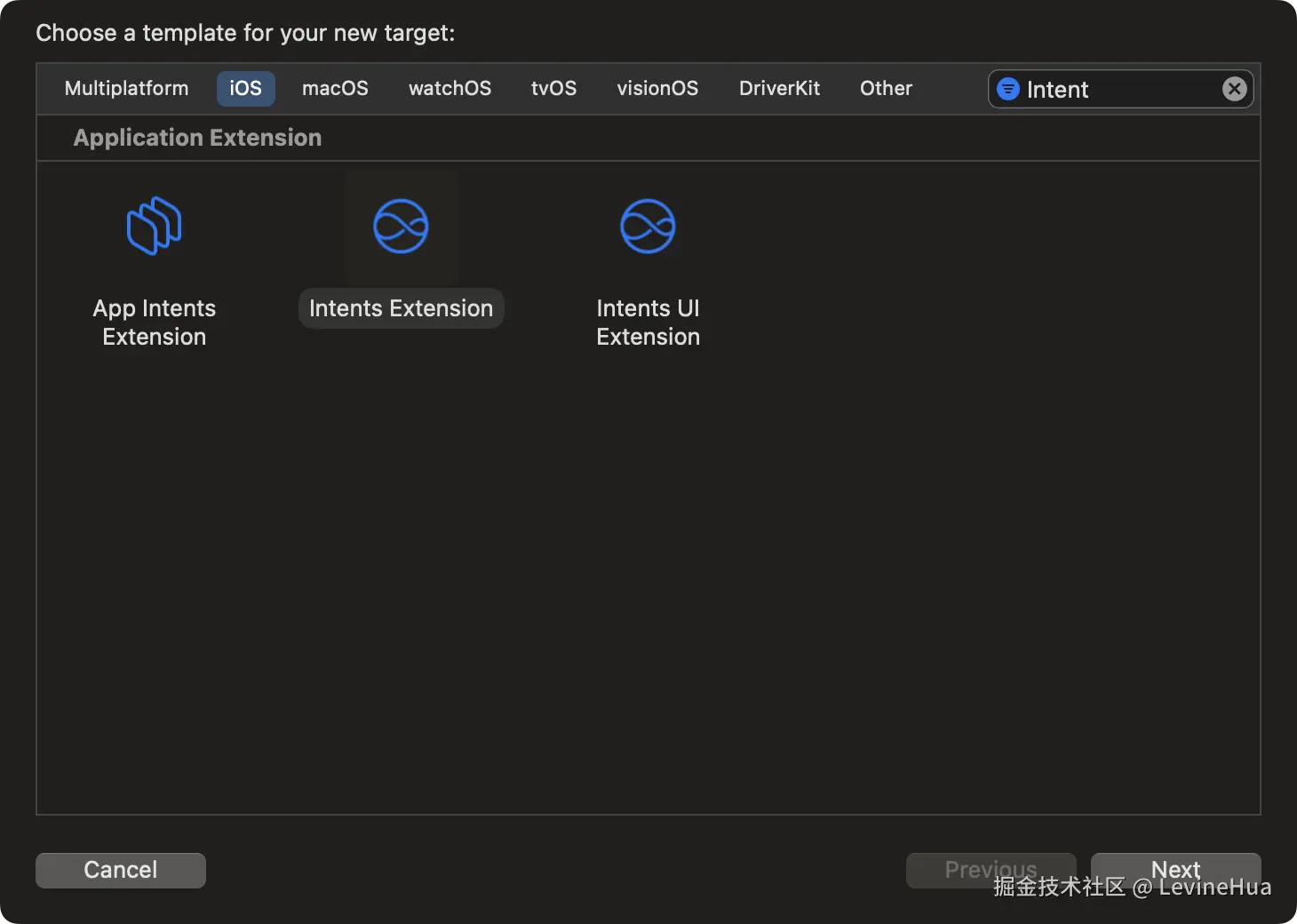Click the App Intents Extension label

point(155,323)
